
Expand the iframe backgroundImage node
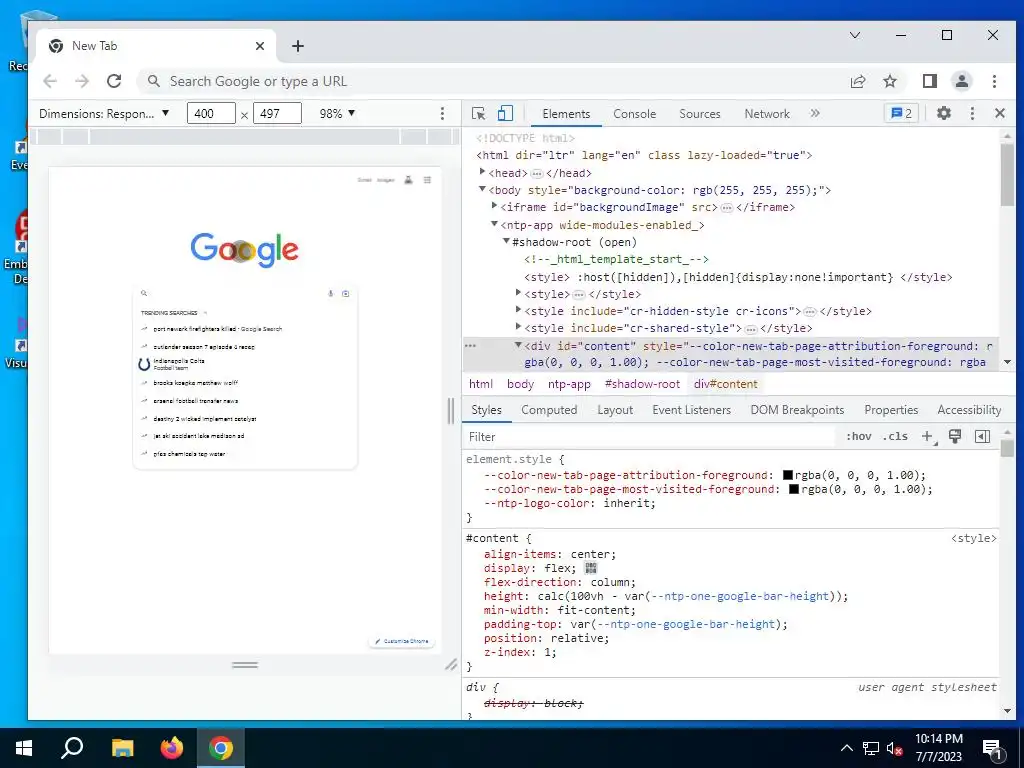tap(494, 206)
